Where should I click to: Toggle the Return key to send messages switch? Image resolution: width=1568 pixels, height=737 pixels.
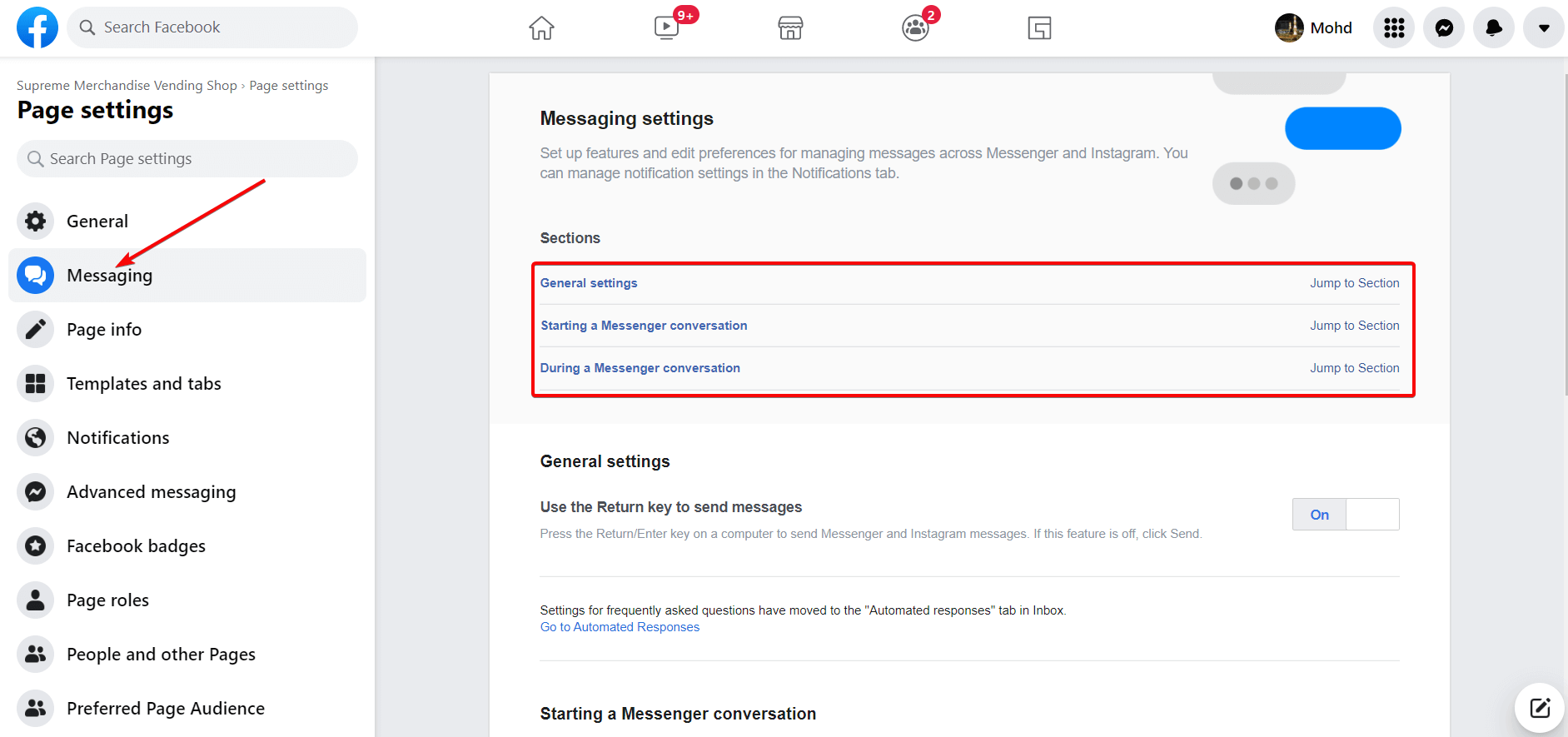(1346, 515)
